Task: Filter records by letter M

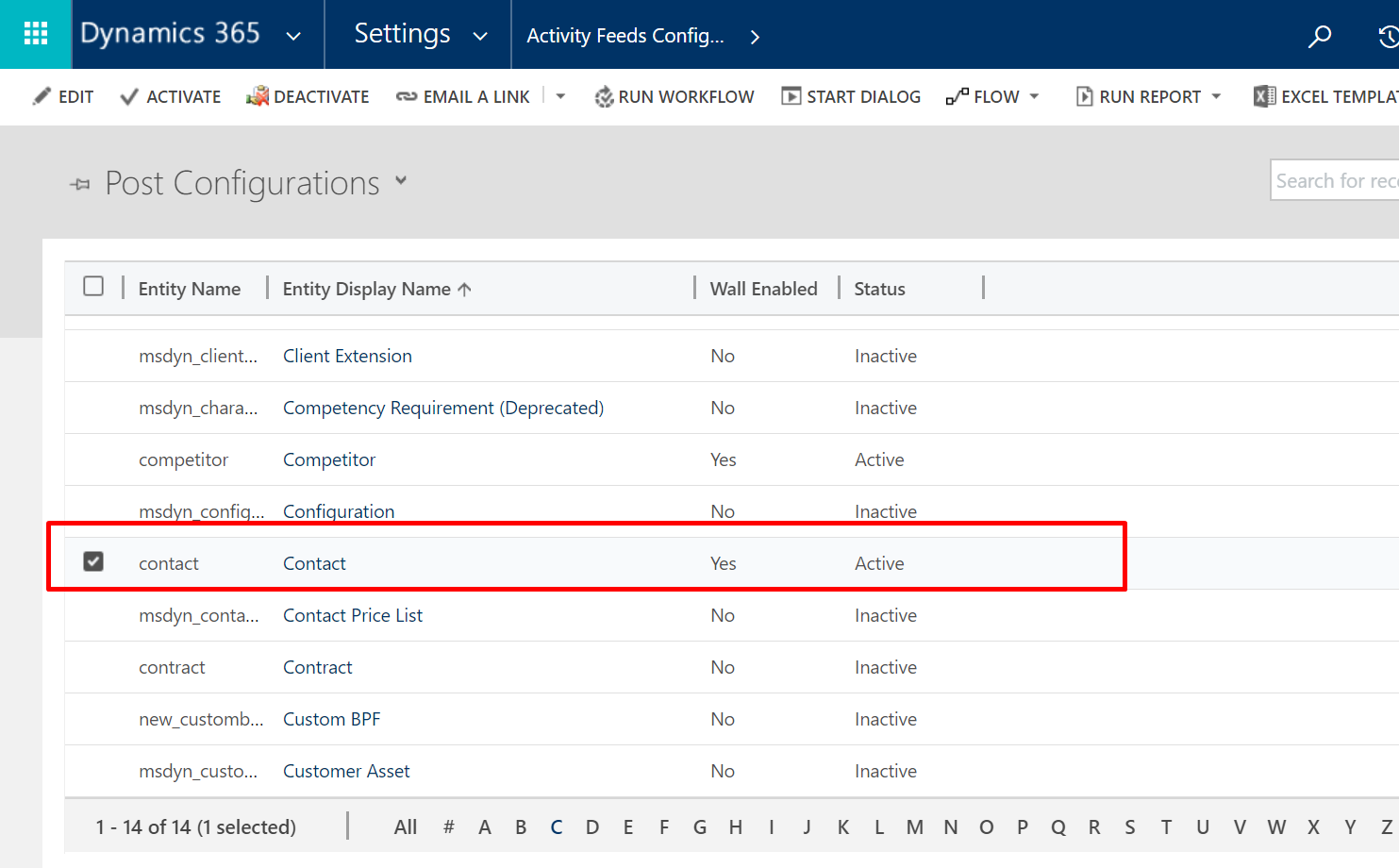Action: (x=914, y=826)
